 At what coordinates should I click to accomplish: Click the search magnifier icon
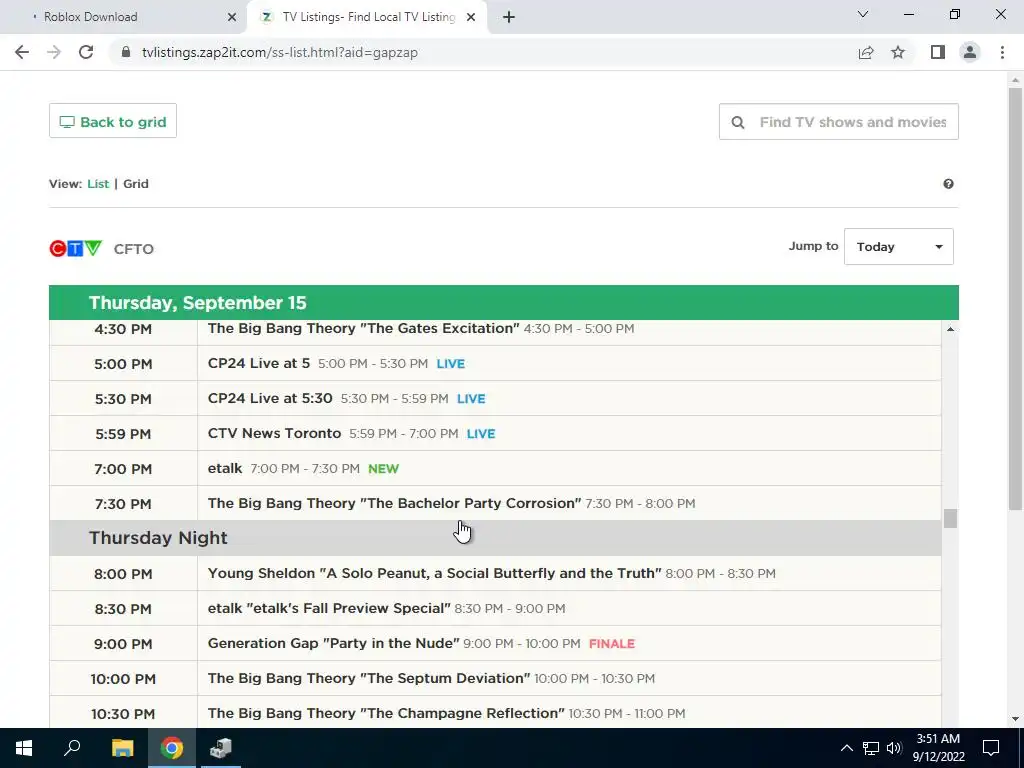737,122
